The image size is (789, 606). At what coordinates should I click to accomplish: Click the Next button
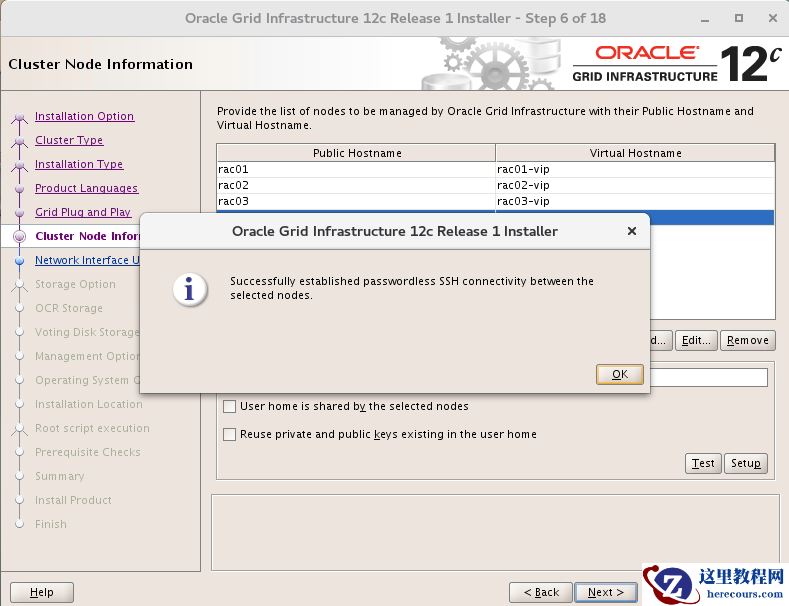(x=606, y=592)
